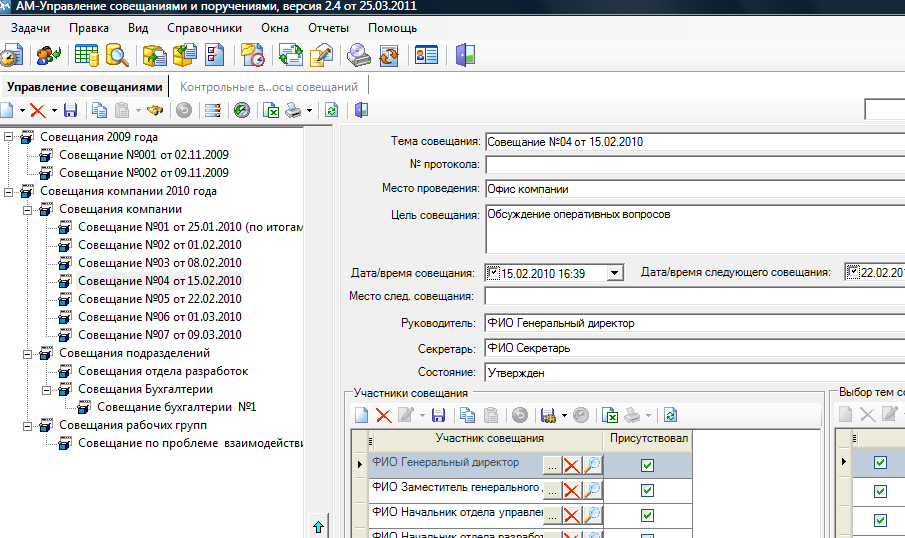
Task: Toggle the Дата/время совещания date checkbox
Action: 493,273
